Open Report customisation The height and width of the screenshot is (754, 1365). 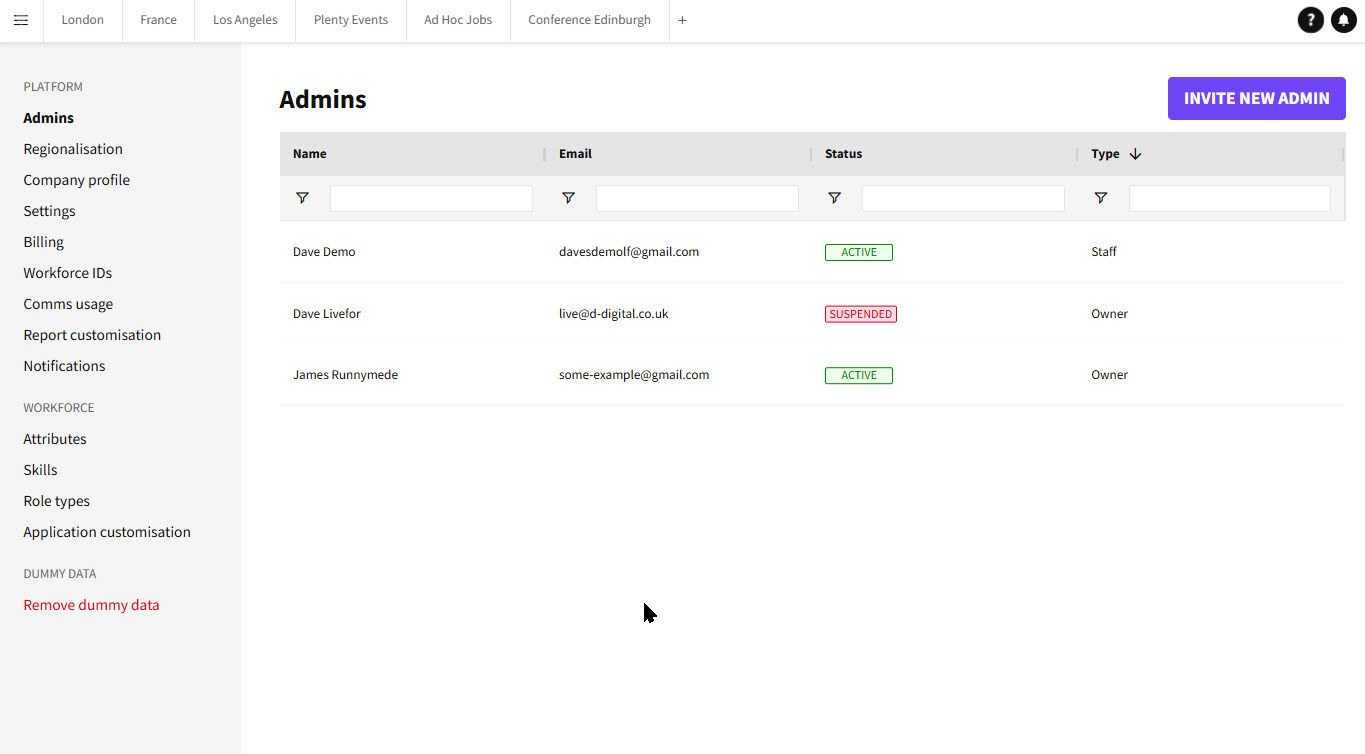click(x=92, y=335)
